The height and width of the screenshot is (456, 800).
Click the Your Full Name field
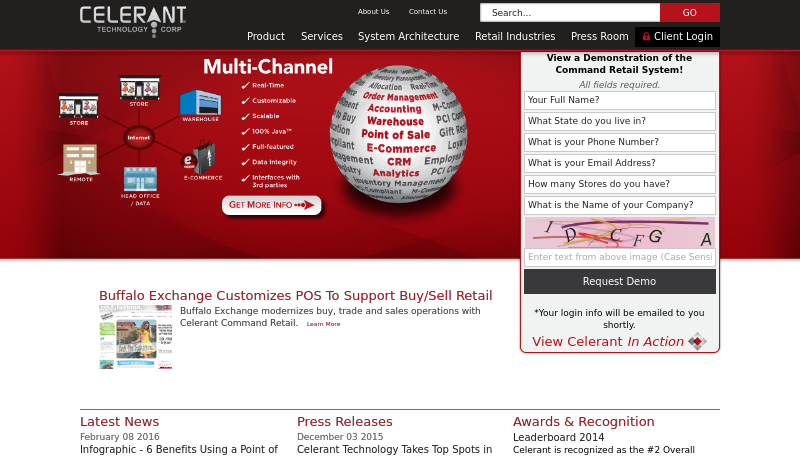pos(619,100)
